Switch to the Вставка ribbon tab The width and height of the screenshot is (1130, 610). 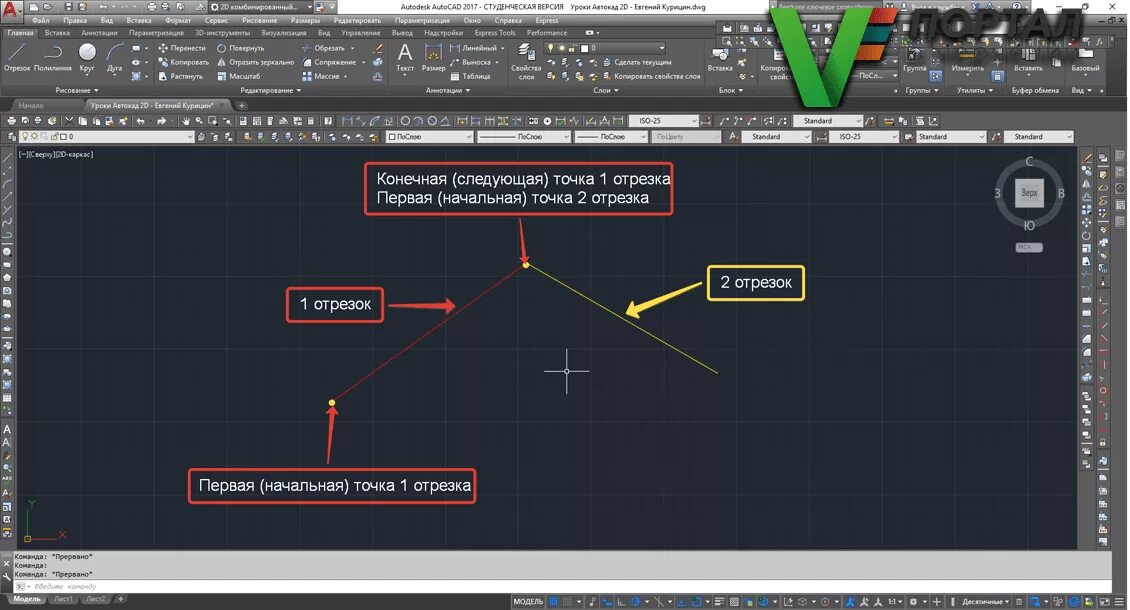[x=57, y=32]
